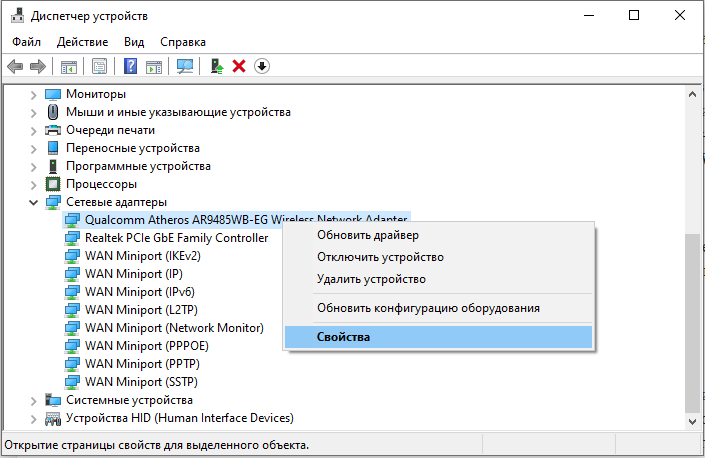Expand the Системные устройства node
This screenshot has width=705, height=458.
[x=33, y=400]
